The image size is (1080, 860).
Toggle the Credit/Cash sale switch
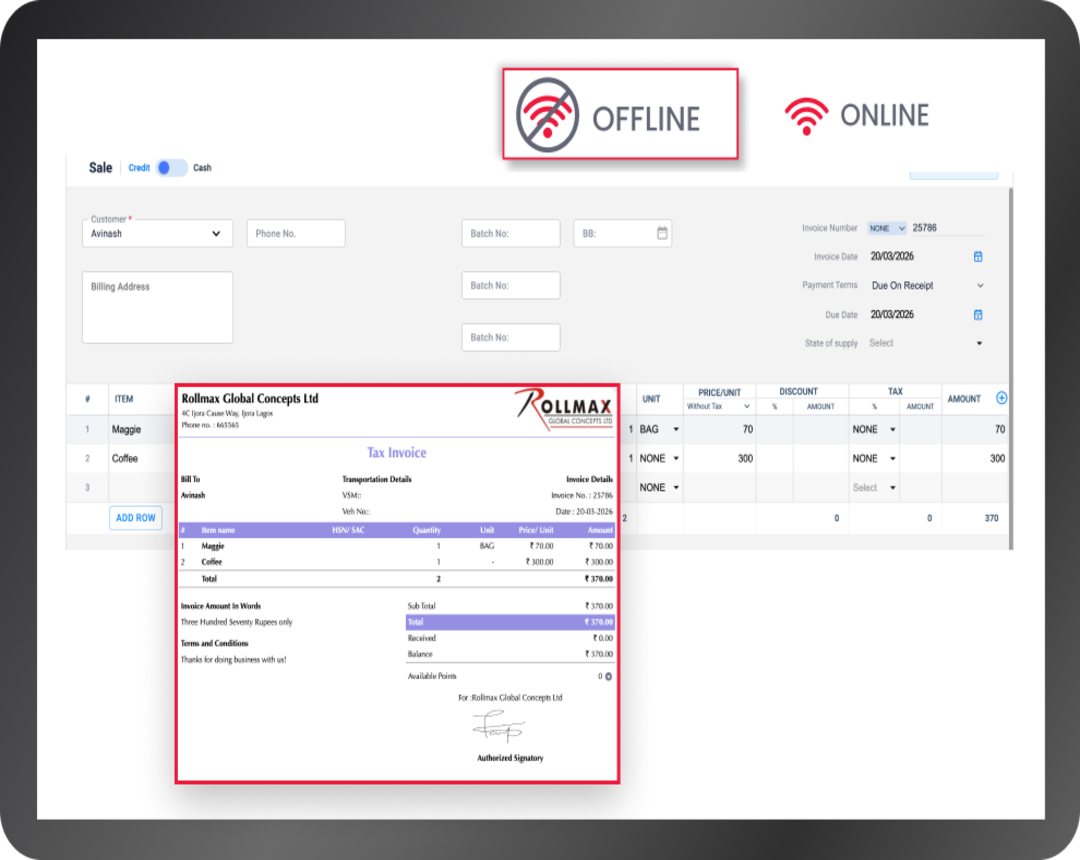[x=172, y=168]
